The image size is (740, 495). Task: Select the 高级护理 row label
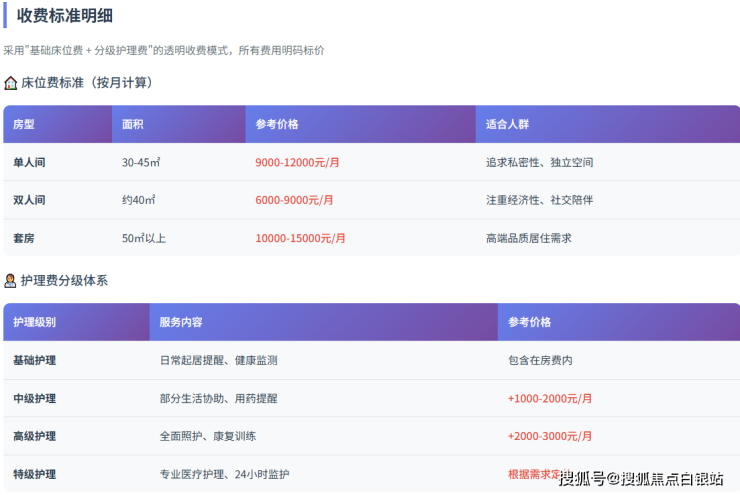(35, 436)
